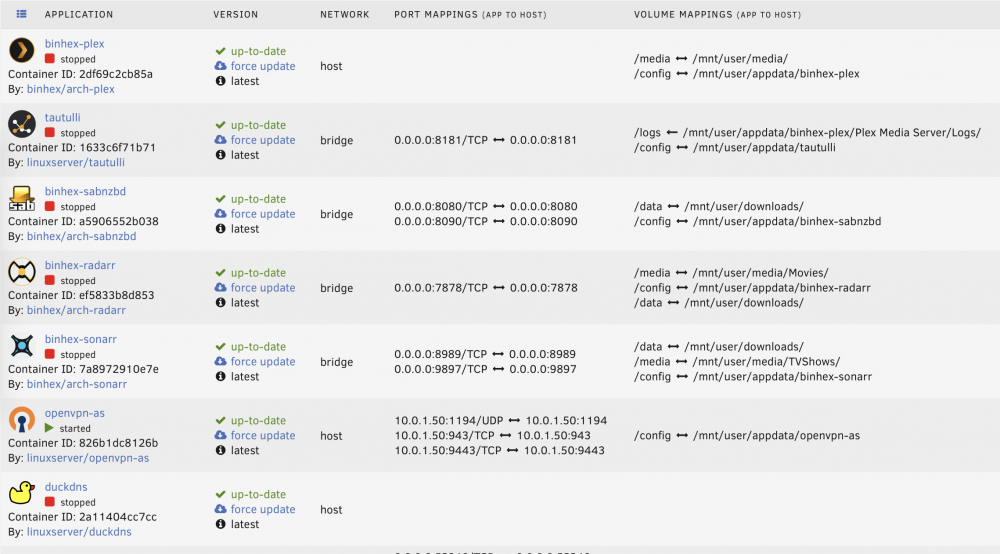
Task: Click the Version column header
Action: tap(236, 14)
